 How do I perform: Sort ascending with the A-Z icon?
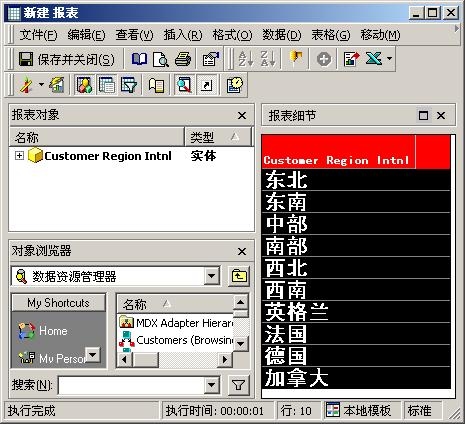246,59
